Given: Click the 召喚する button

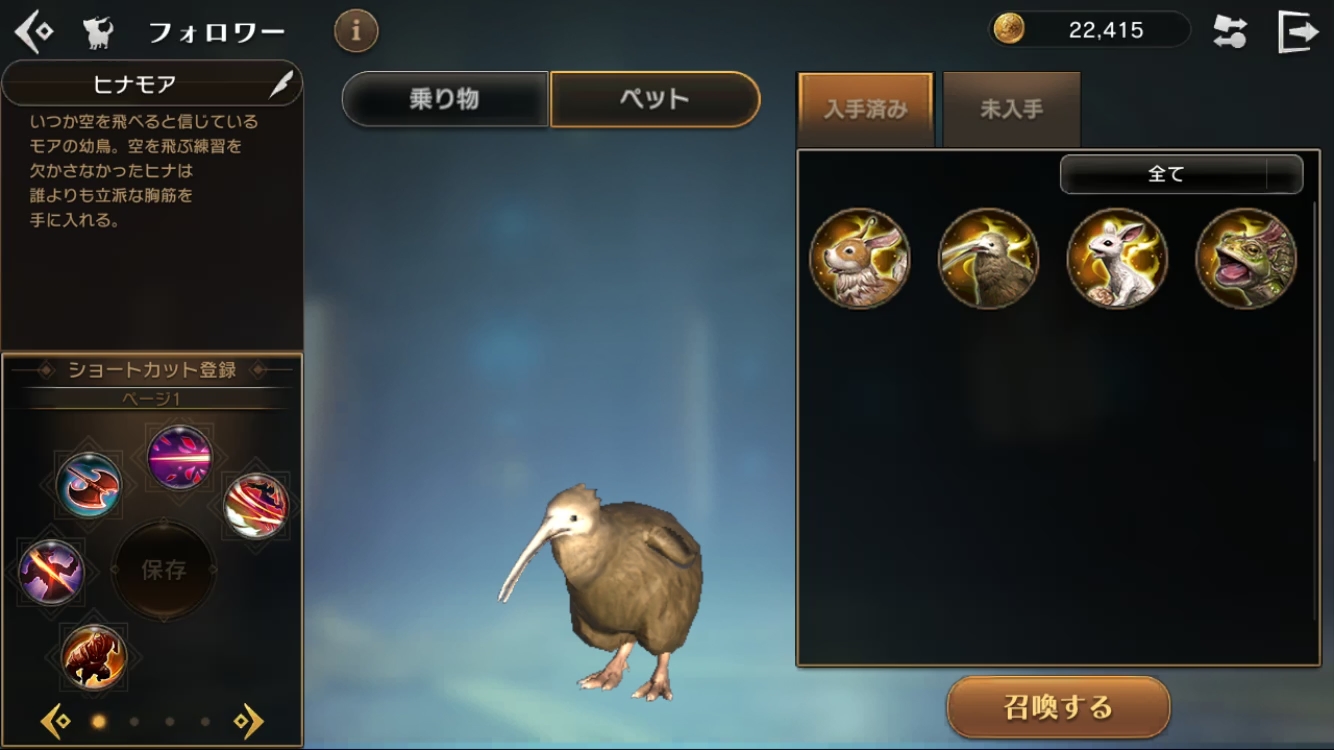Looking at the screenshot, I should (1058, 707).
